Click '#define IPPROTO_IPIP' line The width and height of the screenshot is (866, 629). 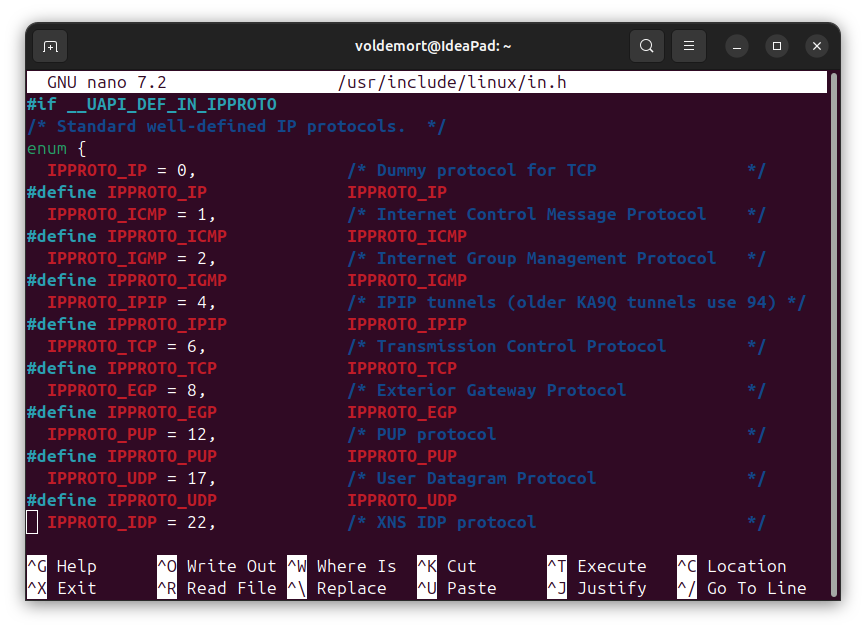247,324
